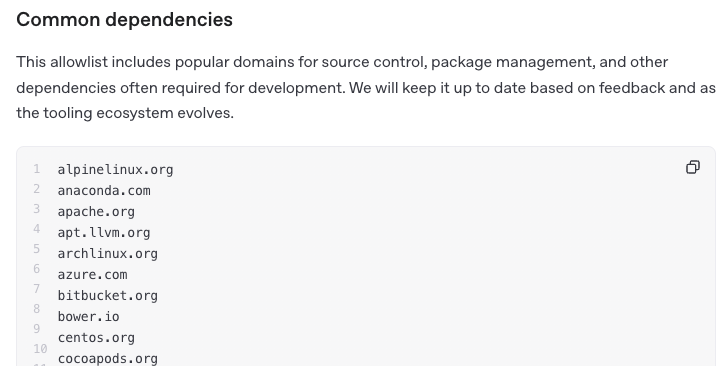Click line number 1 in code block
Viewport: 726px width, 366px height.
(37, 169)
